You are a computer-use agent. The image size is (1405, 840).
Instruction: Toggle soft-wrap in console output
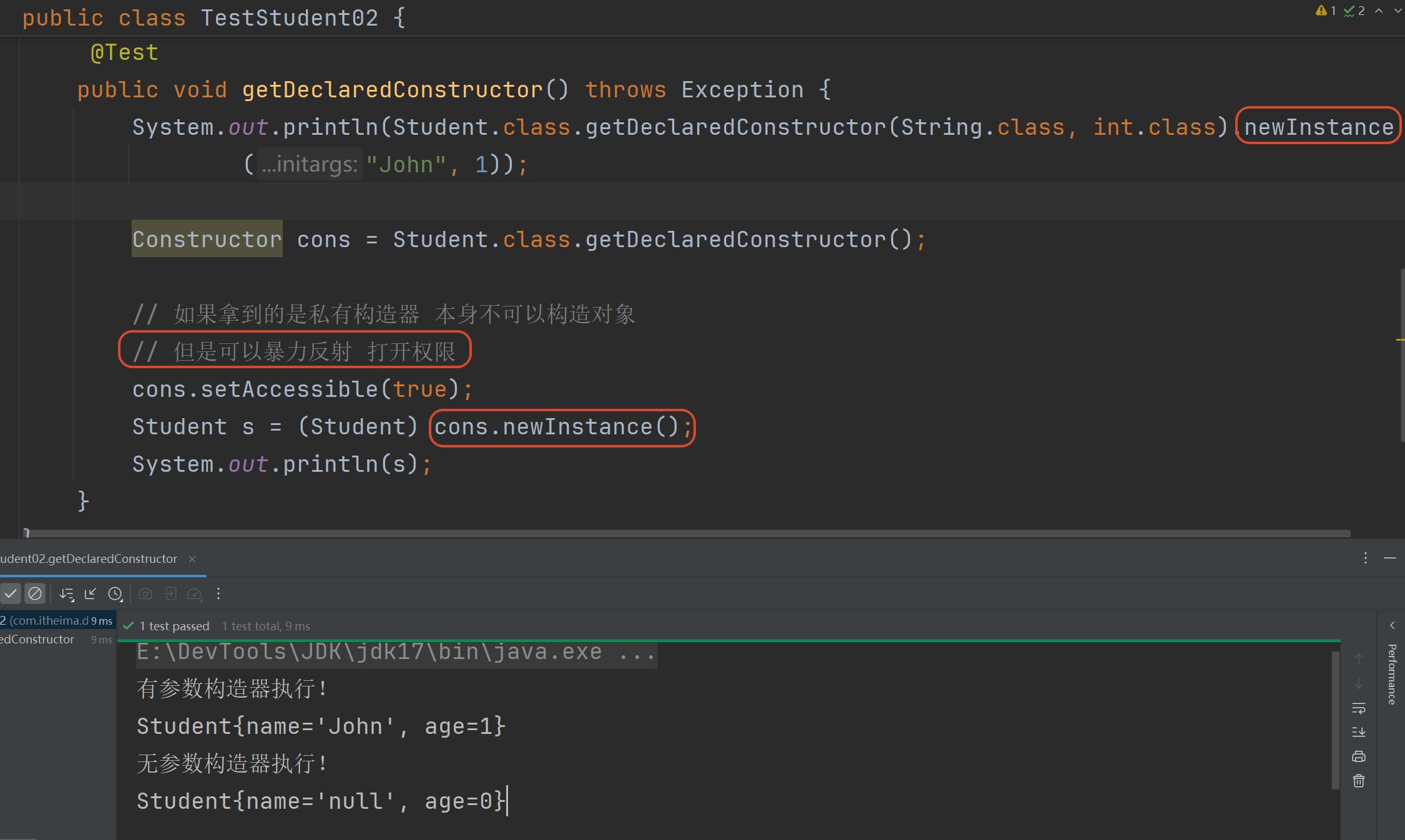pos(1359,708)
